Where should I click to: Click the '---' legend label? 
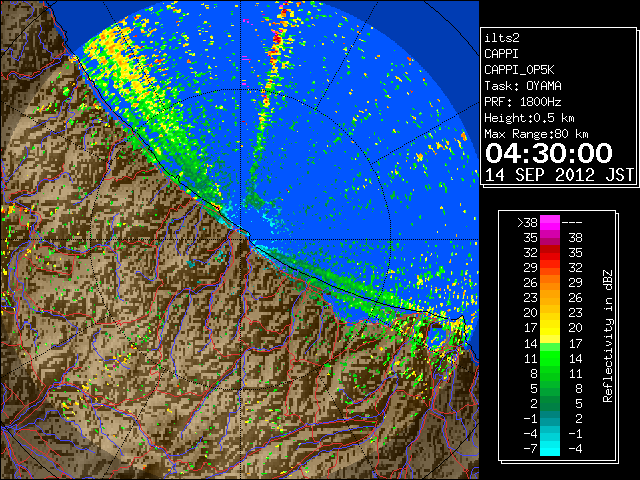click(x=572, y=223)
